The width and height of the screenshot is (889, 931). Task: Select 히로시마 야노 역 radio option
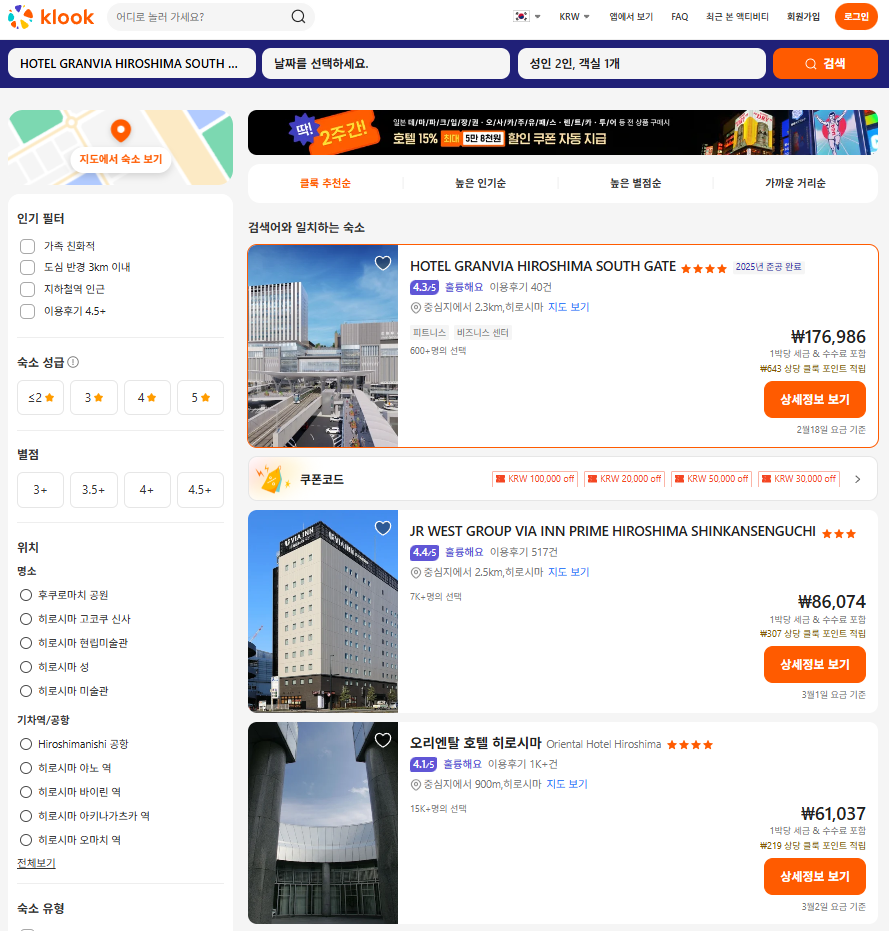pos(26,768)
